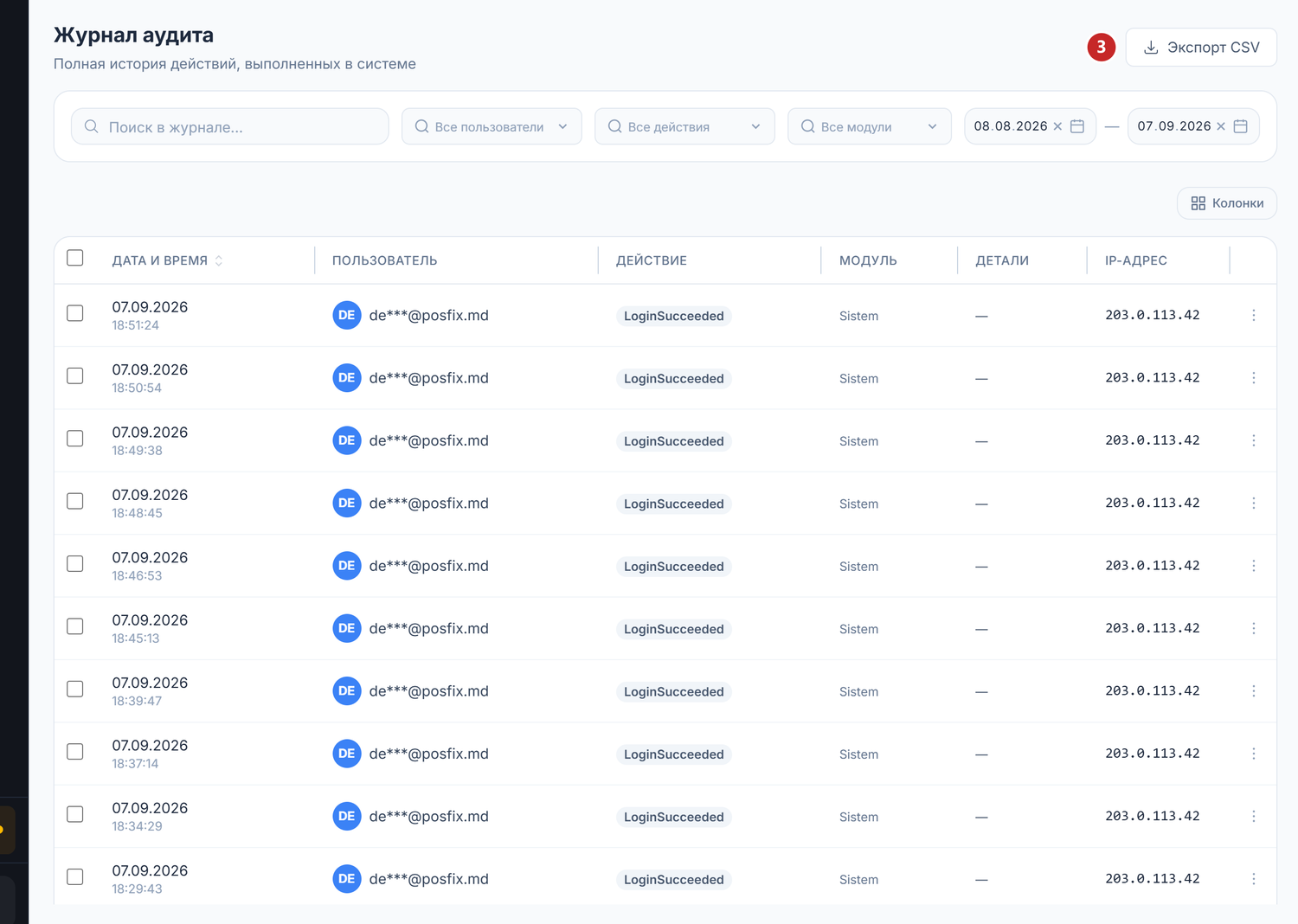Toggle the select-all checkbox in table header
Image resolution: width=1298 pixels, height=924 pixels.
tap(75, 258)
